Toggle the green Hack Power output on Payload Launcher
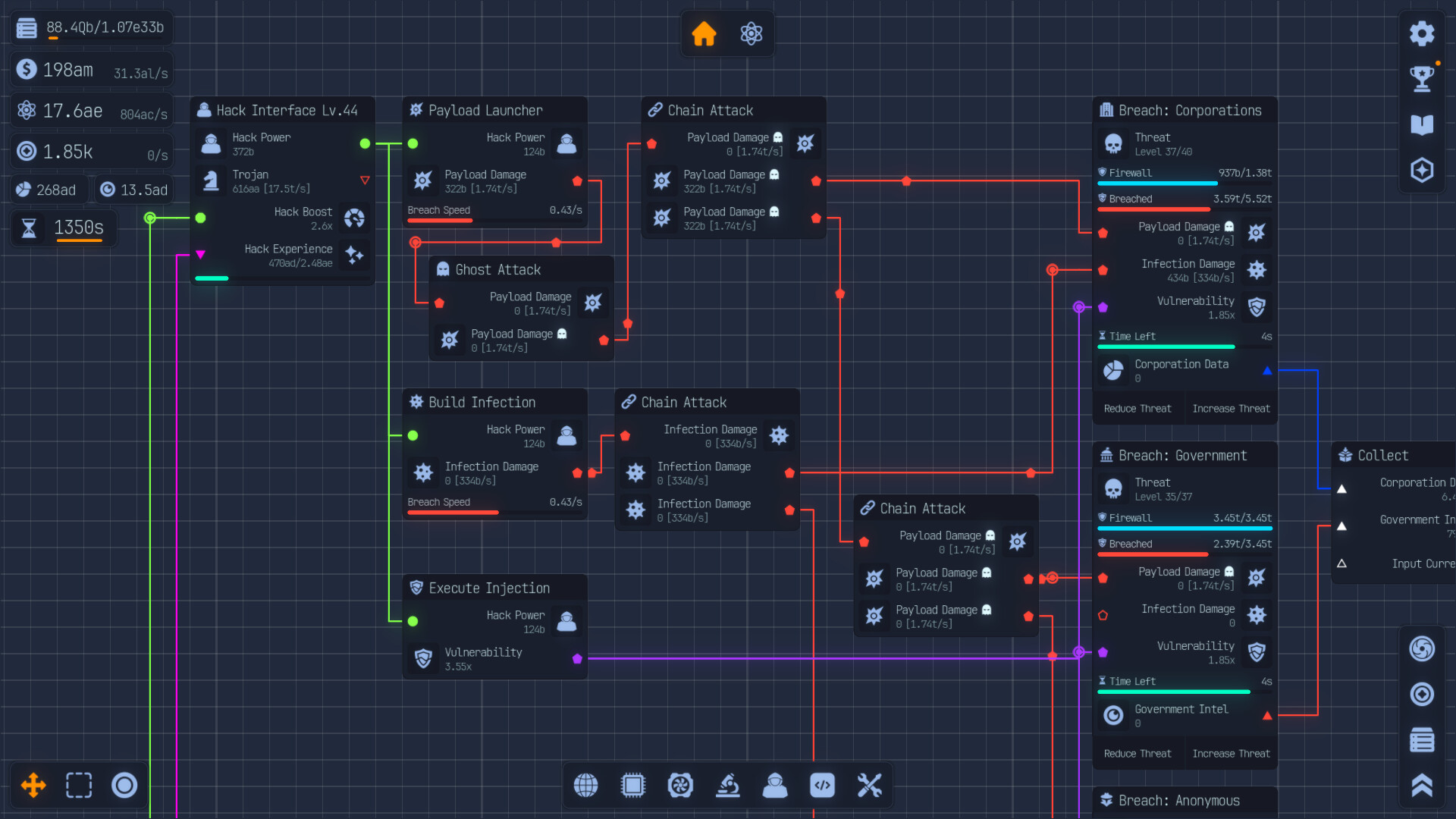1456x819 pixels. coord(413,143)
